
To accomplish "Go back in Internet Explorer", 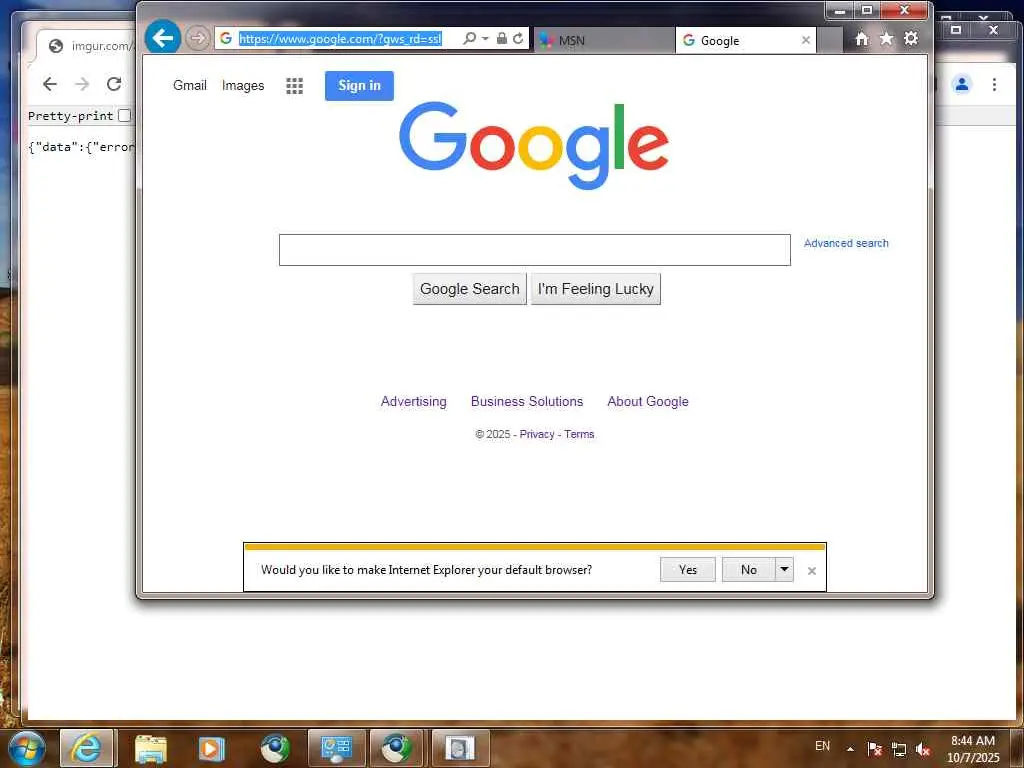I will tap(163, 38).
